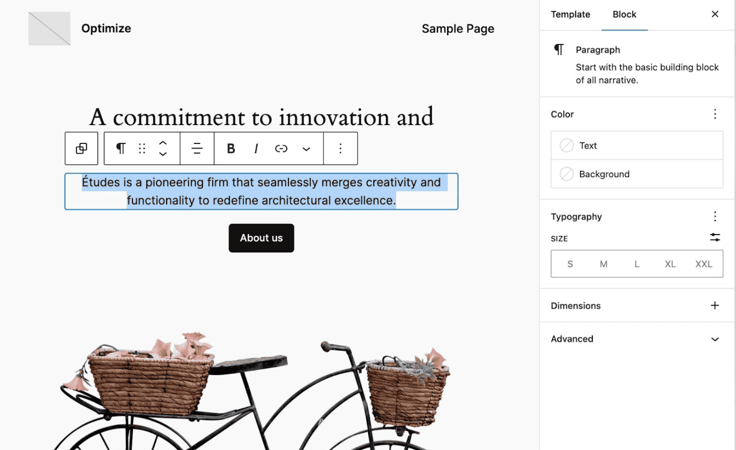Screen dimensions: 736x450
Task: Open more rich text controls dropdown
Action: pyautogui.click(x=306, y=149)
